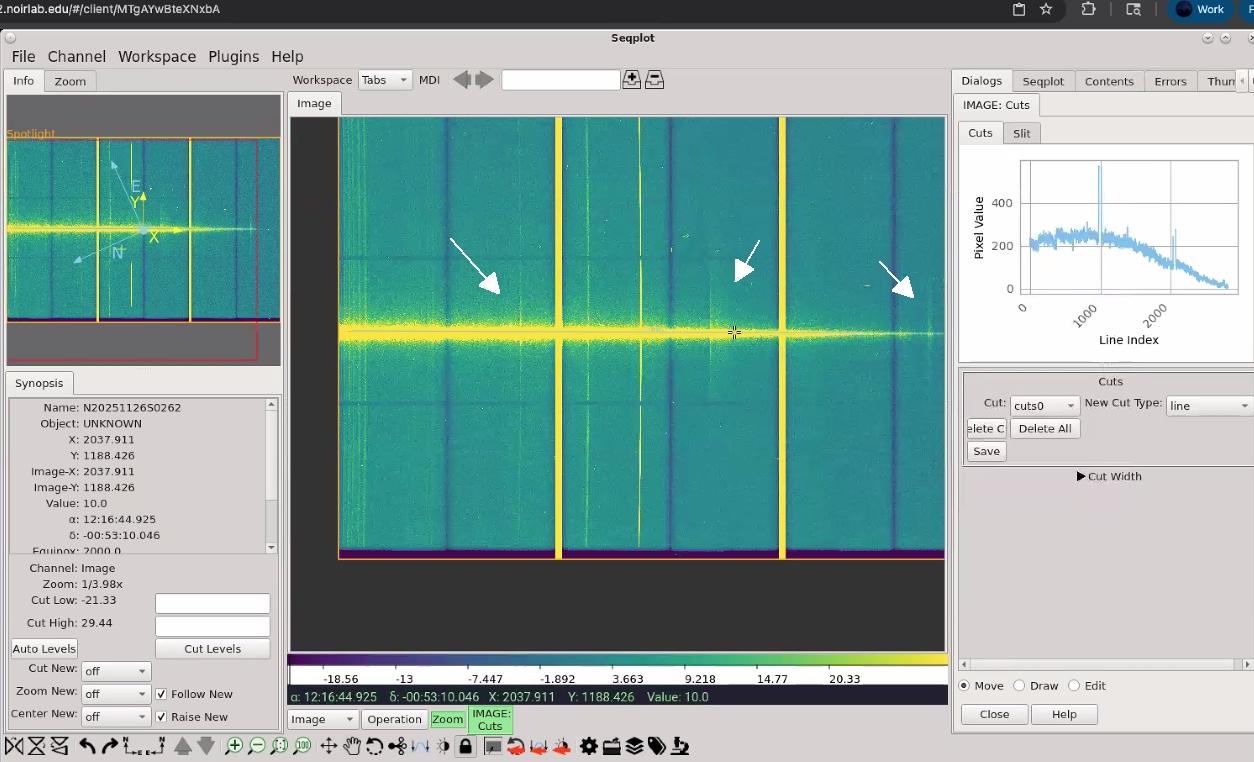Click the Cut Low input field
This screenshot has height=762, width=1254.
212,603
